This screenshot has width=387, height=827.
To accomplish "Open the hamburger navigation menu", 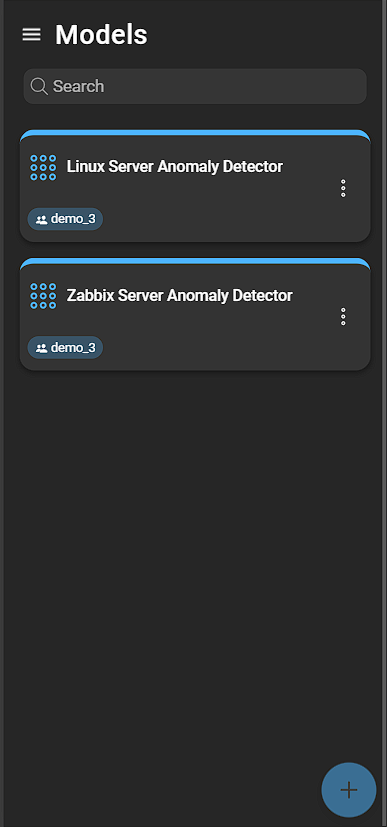I will 31,35.
